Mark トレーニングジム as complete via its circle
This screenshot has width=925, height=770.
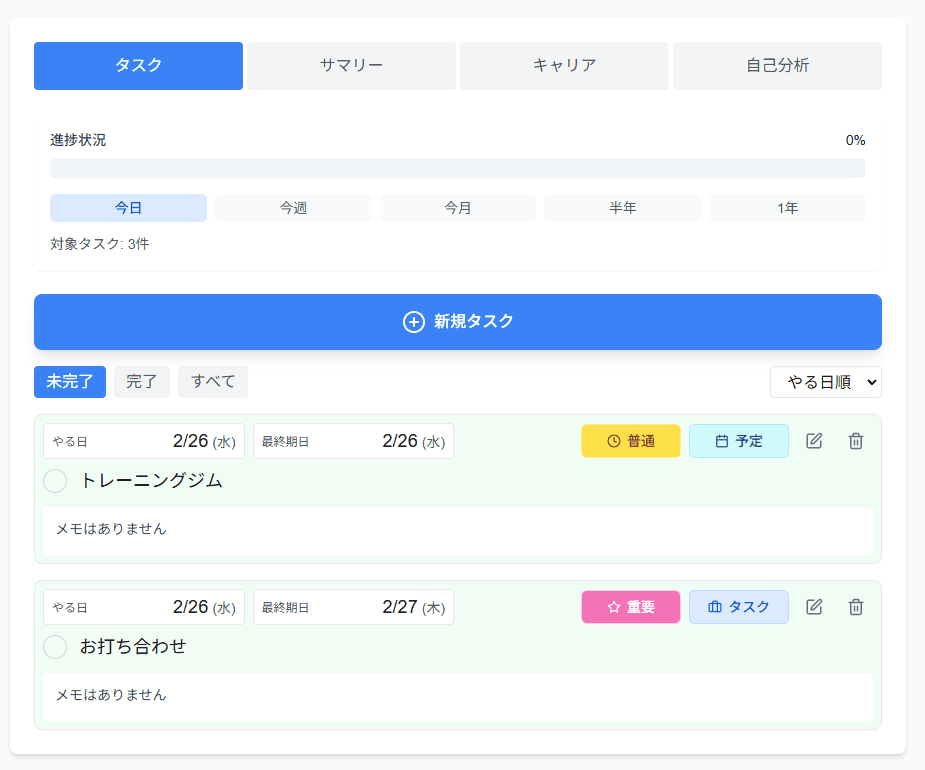click(x=55, y=481)
